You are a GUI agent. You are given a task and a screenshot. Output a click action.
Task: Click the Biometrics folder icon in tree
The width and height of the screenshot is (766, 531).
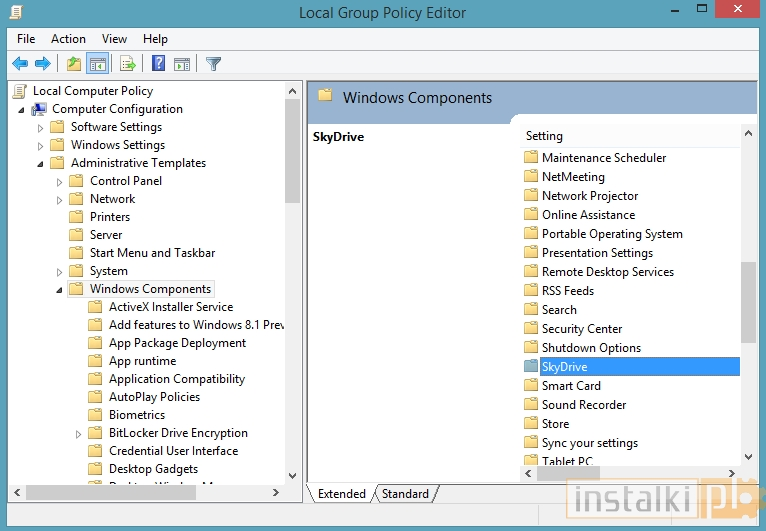point(95,414)
